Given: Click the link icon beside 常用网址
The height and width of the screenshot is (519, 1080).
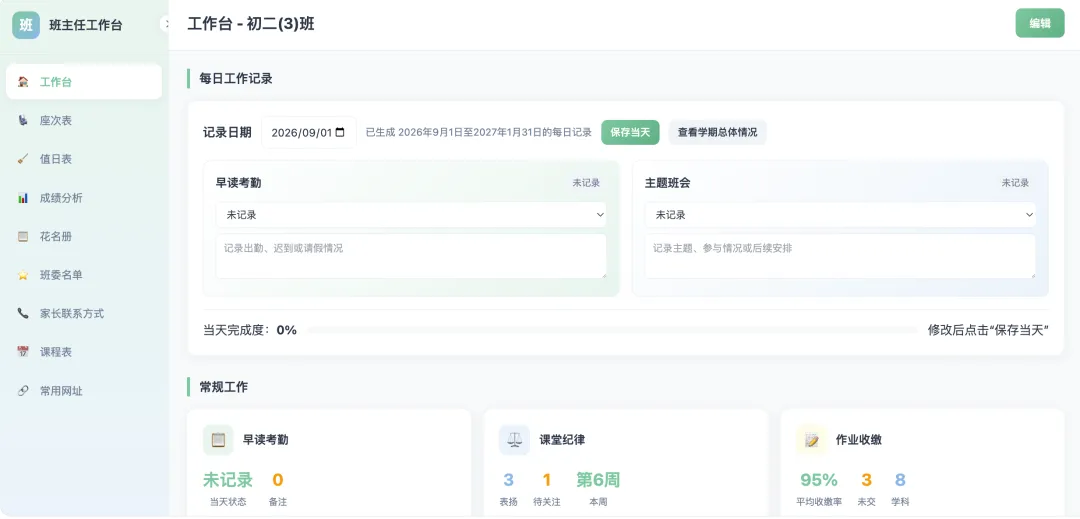Looking at the screenshot, I should coord(23,390).
